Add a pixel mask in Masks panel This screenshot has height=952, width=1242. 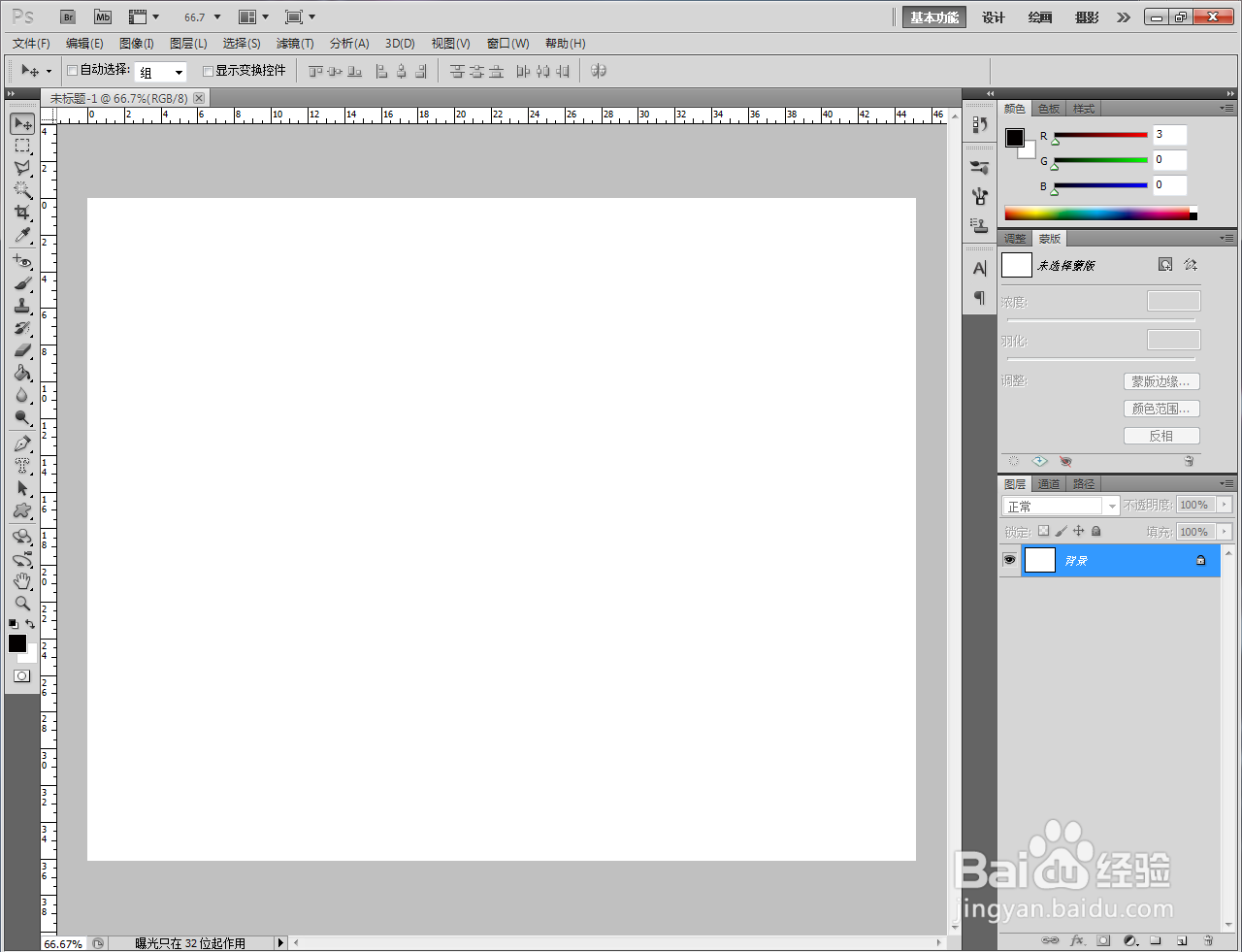click(x=1165, y=265)
